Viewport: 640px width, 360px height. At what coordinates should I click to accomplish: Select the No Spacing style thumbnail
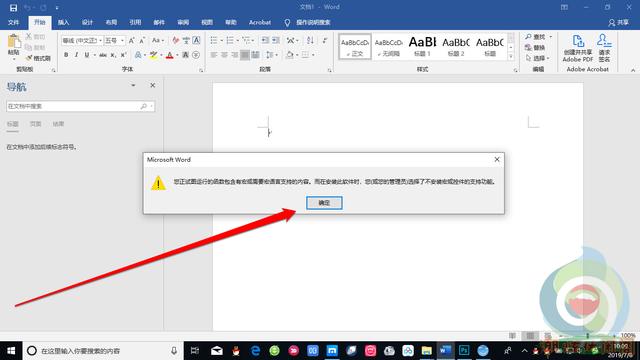[388, 47]
